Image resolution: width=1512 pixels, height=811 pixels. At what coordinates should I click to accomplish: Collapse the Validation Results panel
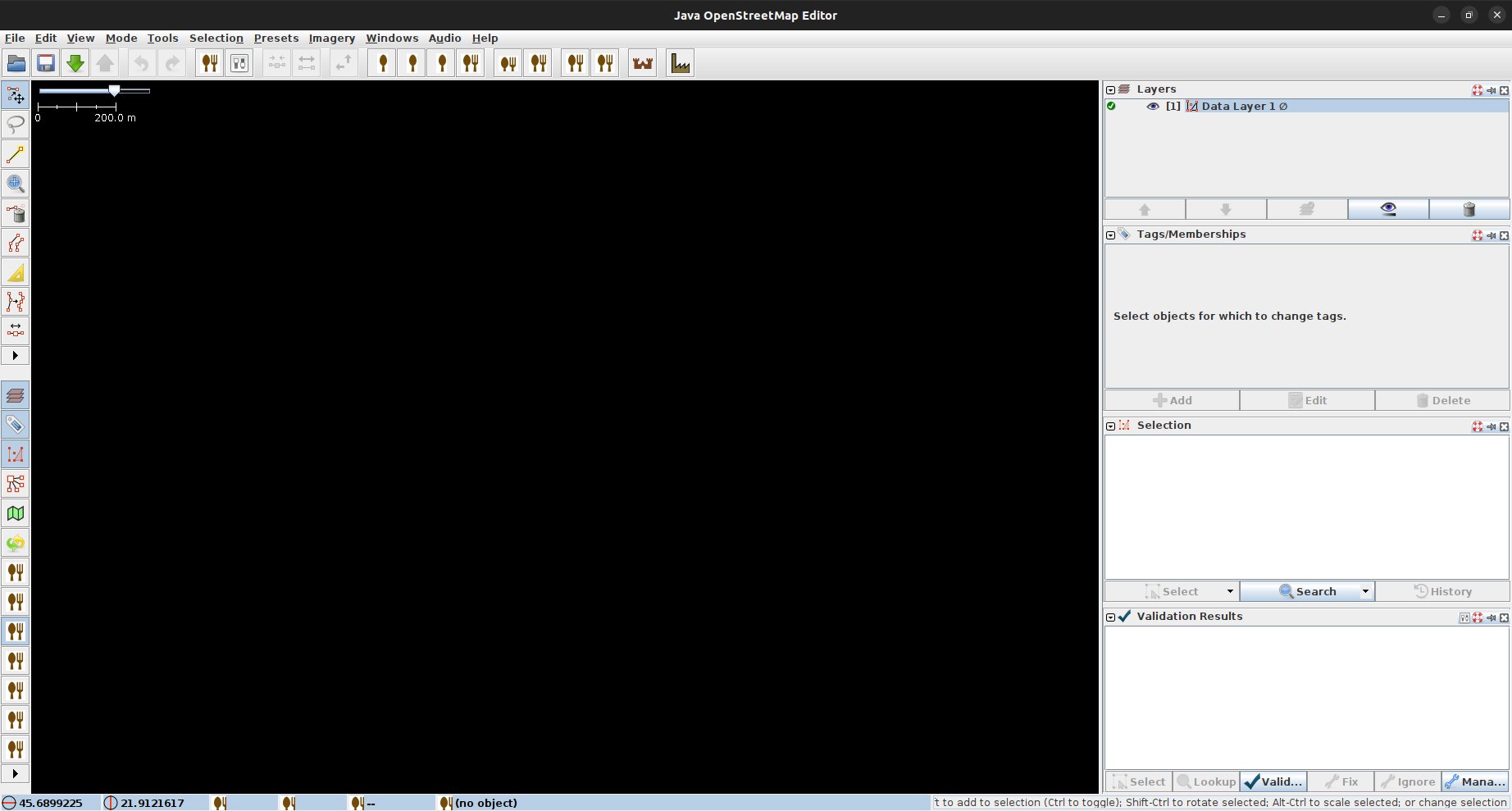pos(1111,617)
